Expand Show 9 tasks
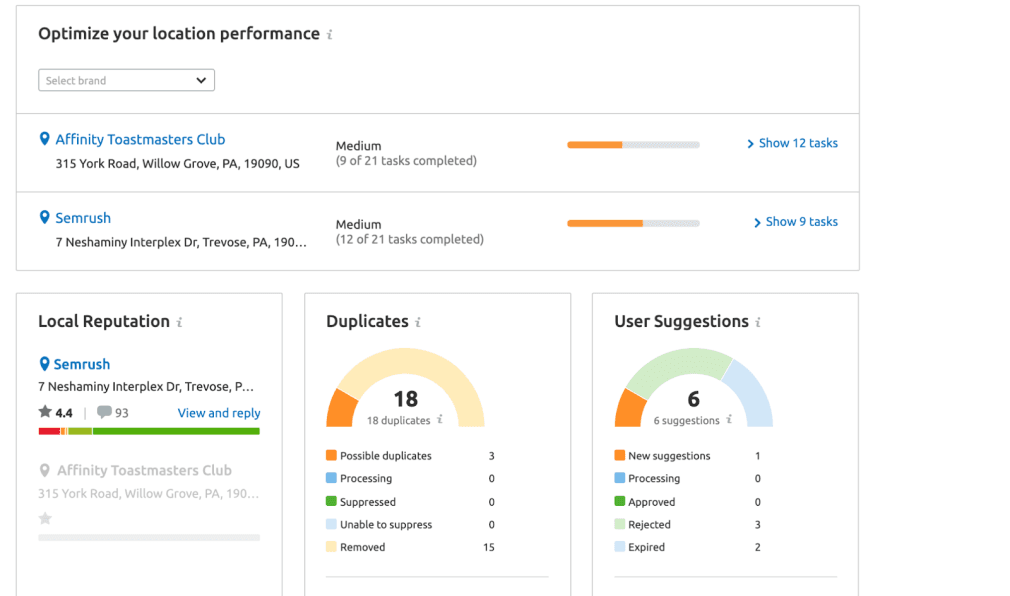Viewport: 1010px width, 596px height. (796, 222)
